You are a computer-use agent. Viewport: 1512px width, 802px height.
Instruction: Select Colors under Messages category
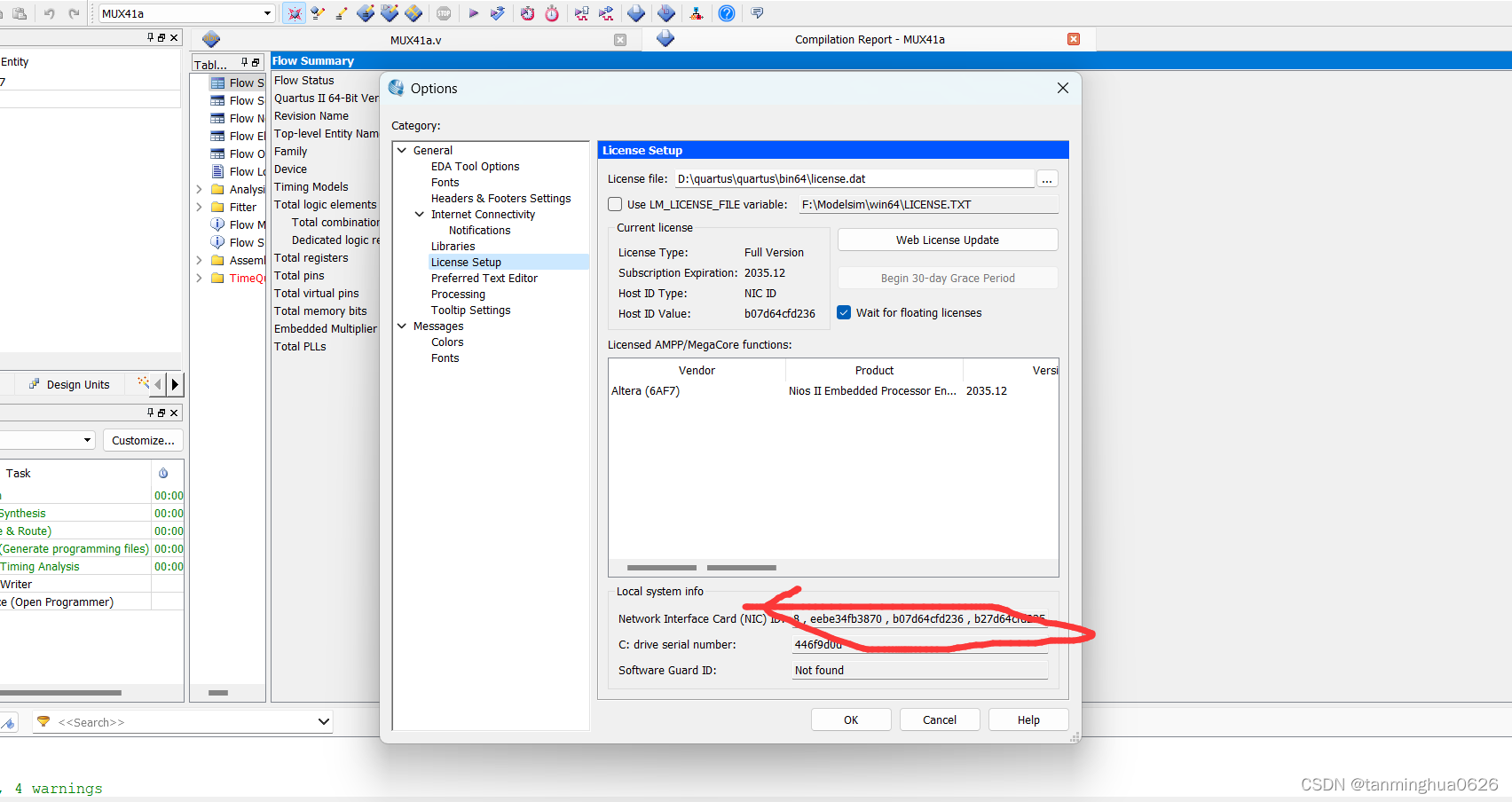(x=447, y=342)
